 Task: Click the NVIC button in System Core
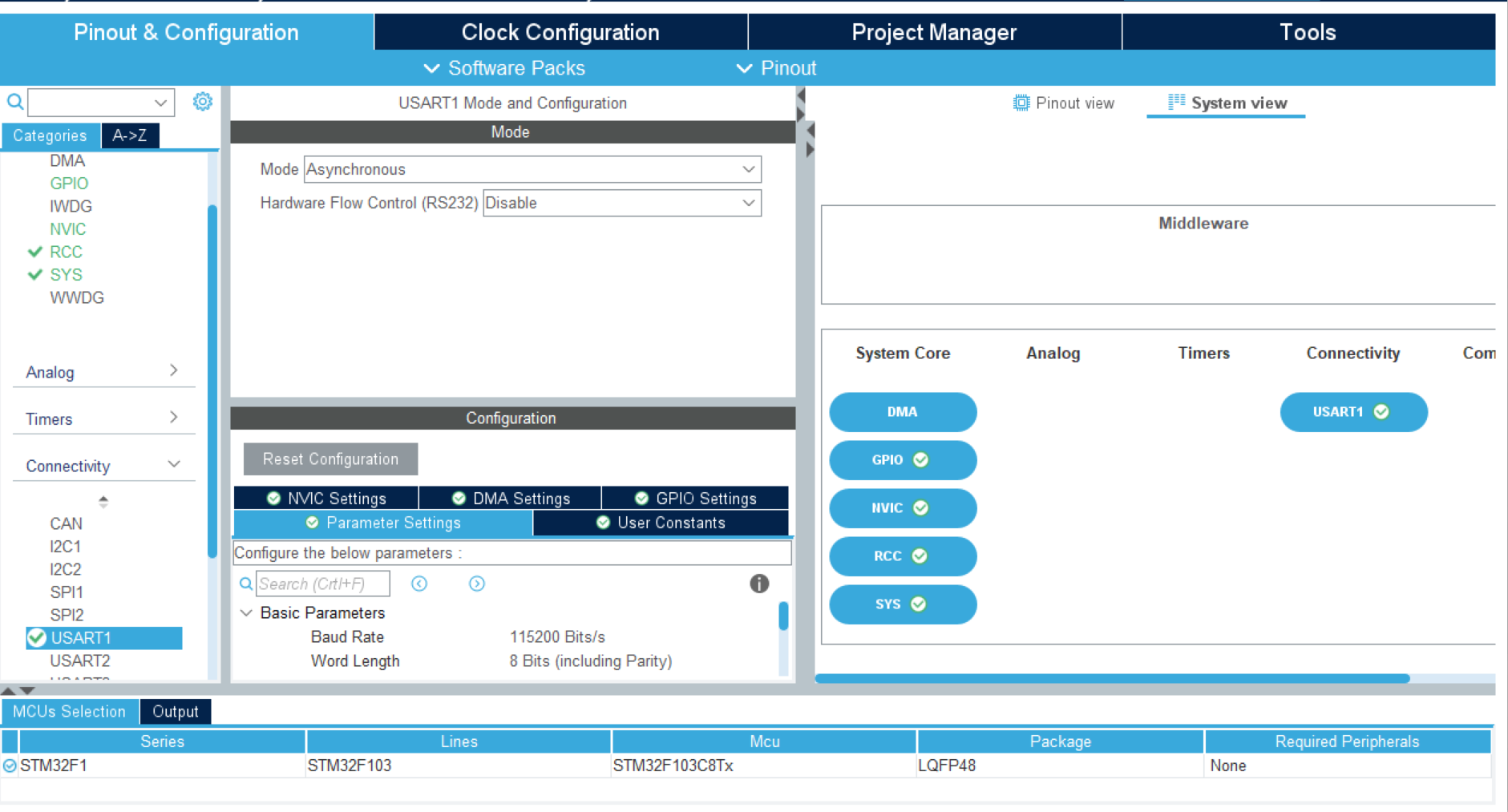[903, 508]
